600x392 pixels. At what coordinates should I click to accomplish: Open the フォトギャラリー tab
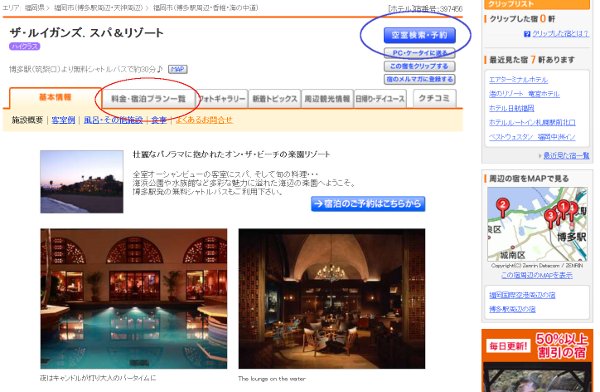click(x=222, y=99)
